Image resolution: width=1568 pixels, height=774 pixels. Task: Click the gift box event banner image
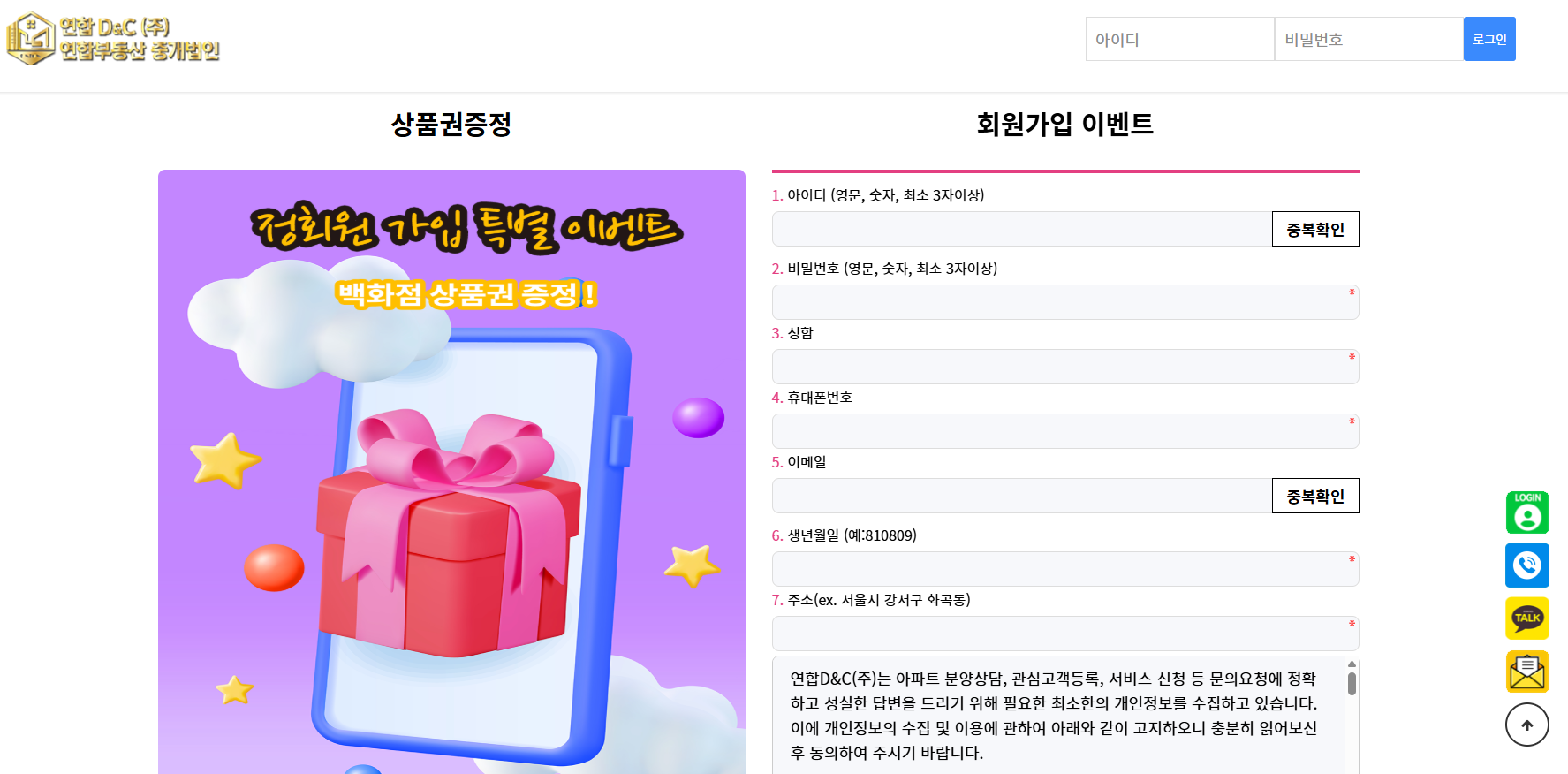[451, 472]
